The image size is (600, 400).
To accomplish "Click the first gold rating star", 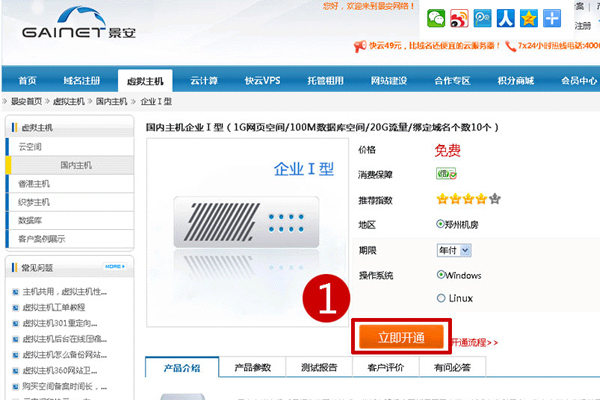I will 442,199.
